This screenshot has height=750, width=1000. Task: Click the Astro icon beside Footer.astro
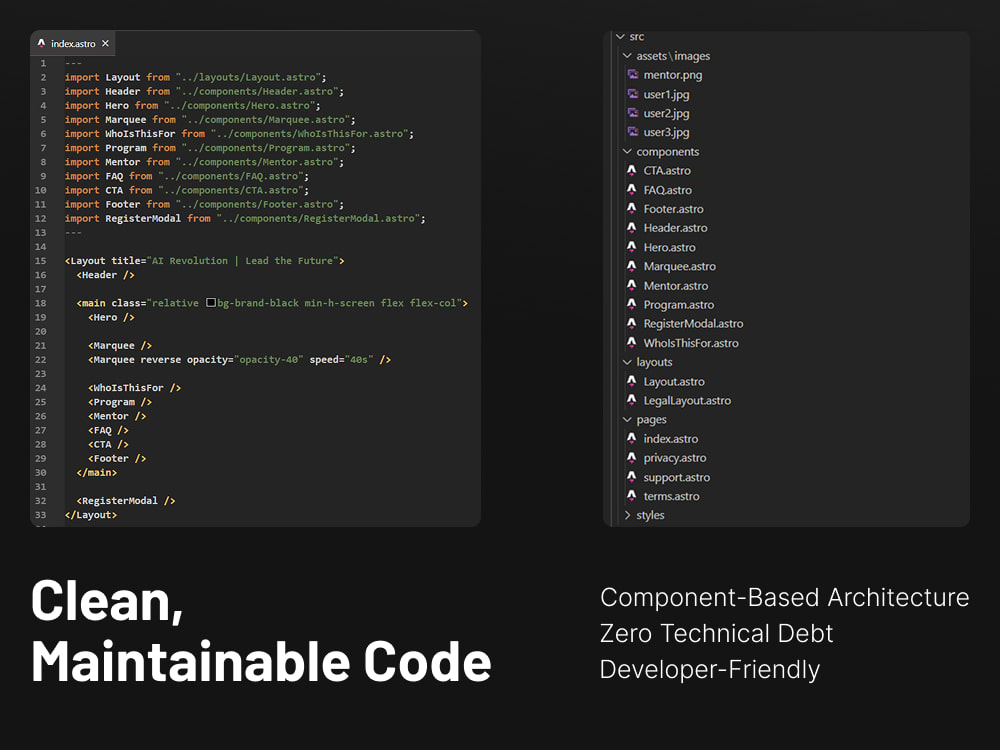point(631,209)
